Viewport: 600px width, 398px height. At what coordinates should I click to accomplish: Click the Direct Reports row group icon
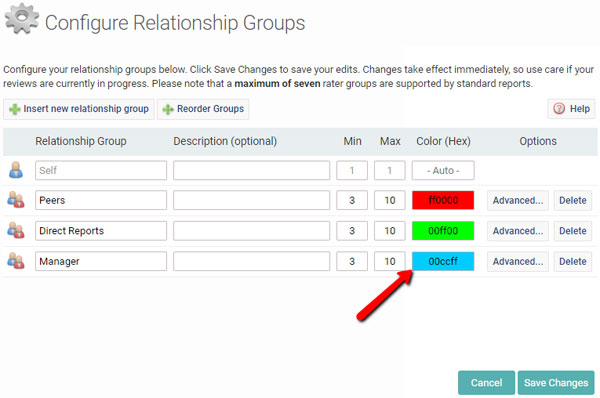[16, 230]
